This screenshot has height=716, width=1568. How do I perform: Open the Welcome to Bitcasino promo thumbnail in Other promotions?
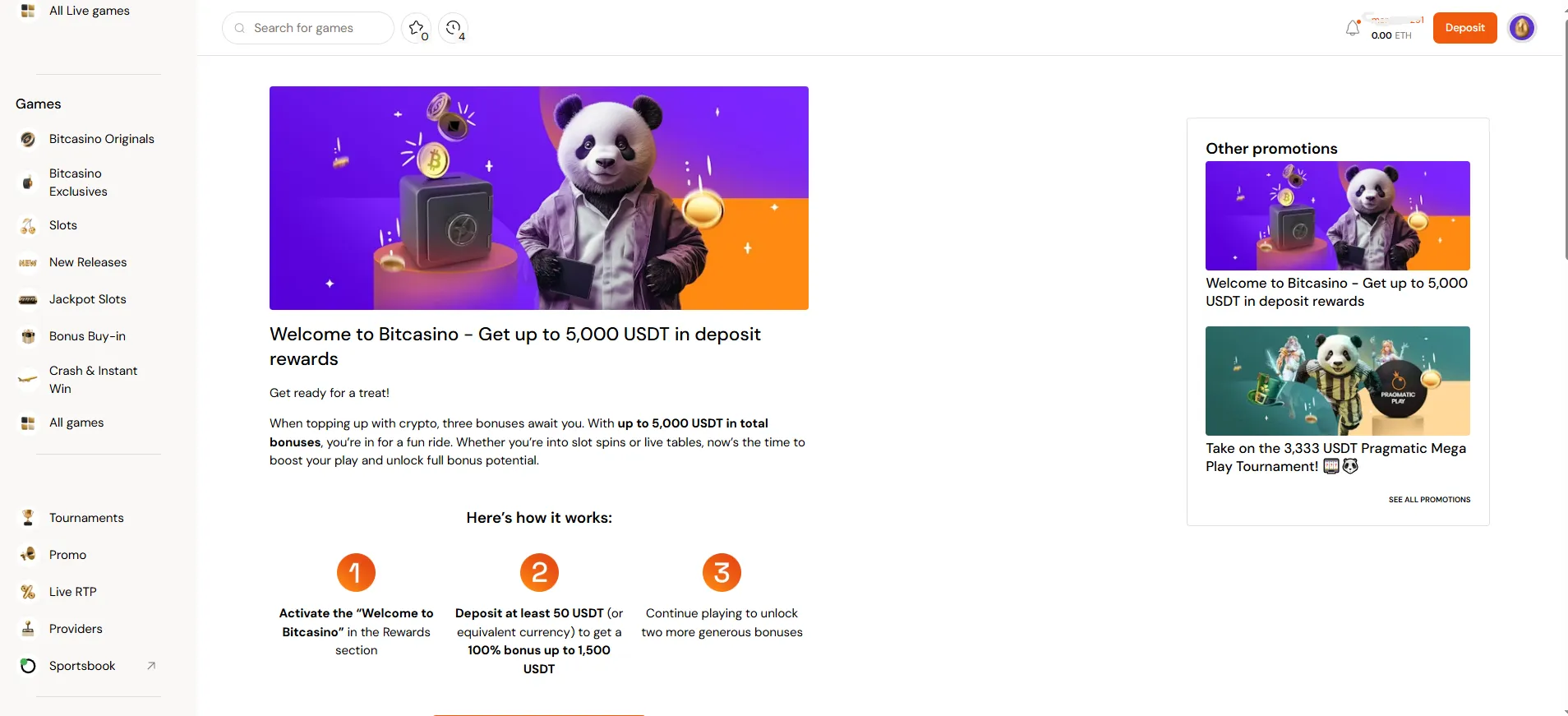(1337, 215)
